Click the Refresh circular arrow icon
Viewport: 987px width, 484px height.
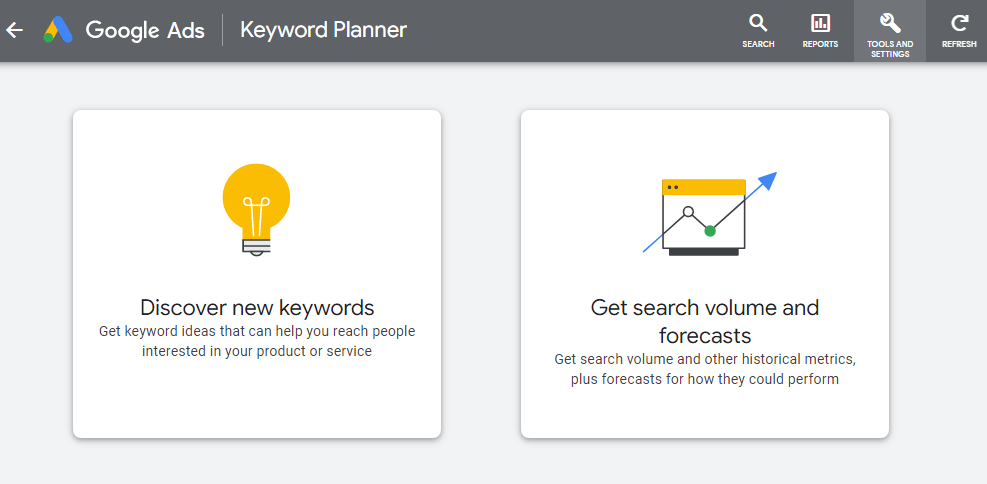click(959, 24)
